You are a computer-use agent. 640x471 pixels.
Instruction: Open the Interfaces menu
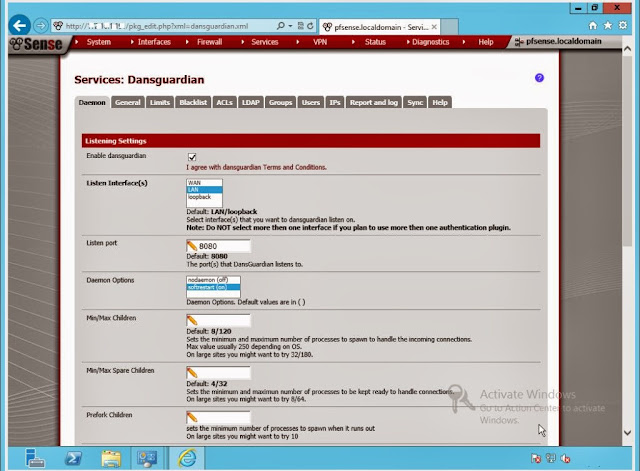click(154, 42)
